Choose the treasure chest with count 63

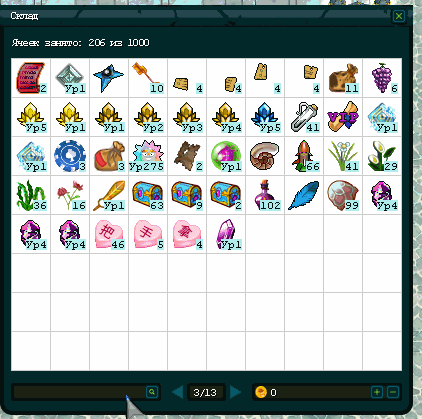click(148, 195)
